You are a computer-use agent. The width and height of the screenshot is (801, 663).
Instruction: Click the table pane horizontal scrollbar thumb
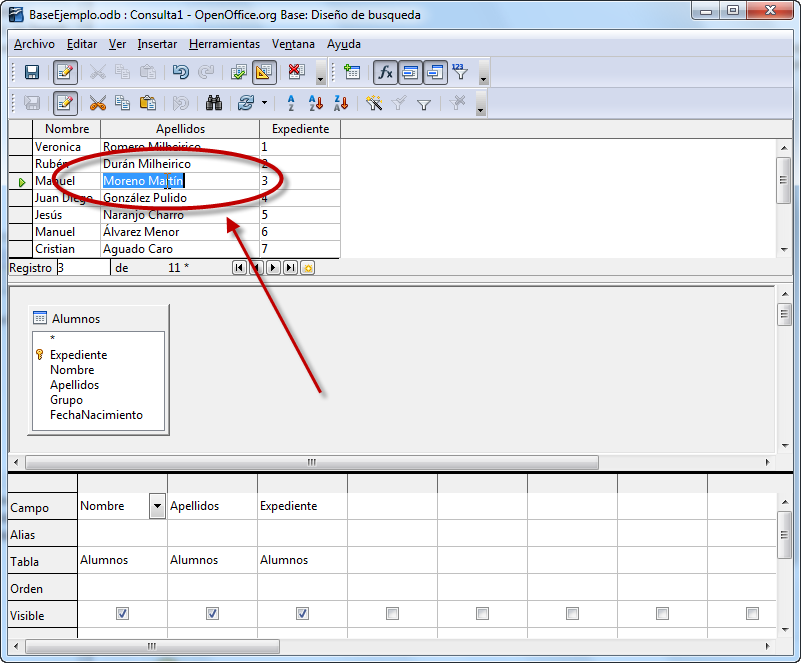(312, 462)
